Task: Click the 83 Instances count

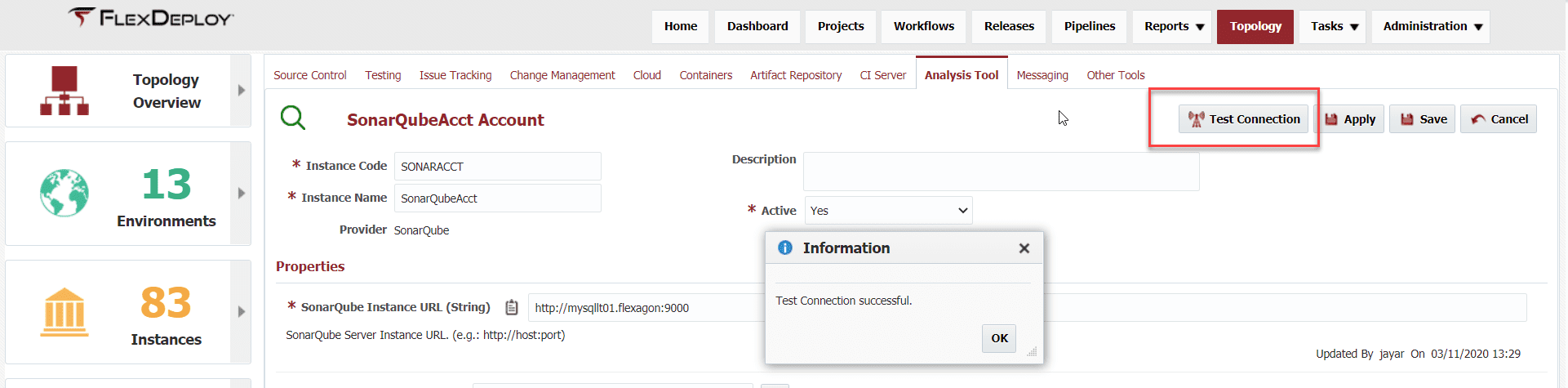Action: [x=166, y=303]
